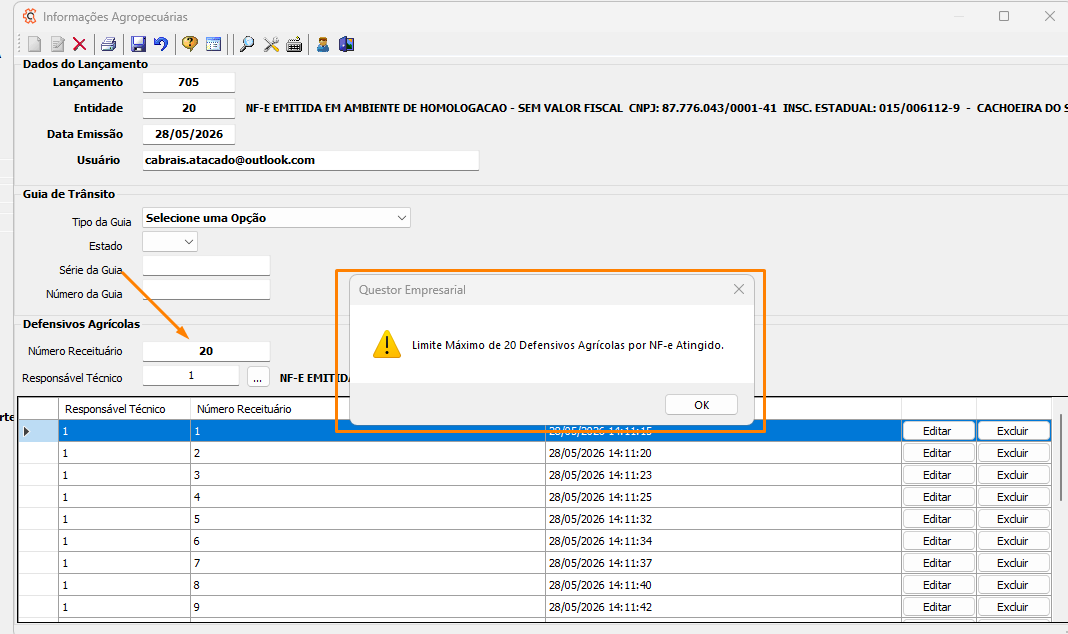This screenshot has width=1068, height=634.
Task: Click timestamp 28/05/2026 14:11:20
Action: pyautogui.click(x=600, y=453)
